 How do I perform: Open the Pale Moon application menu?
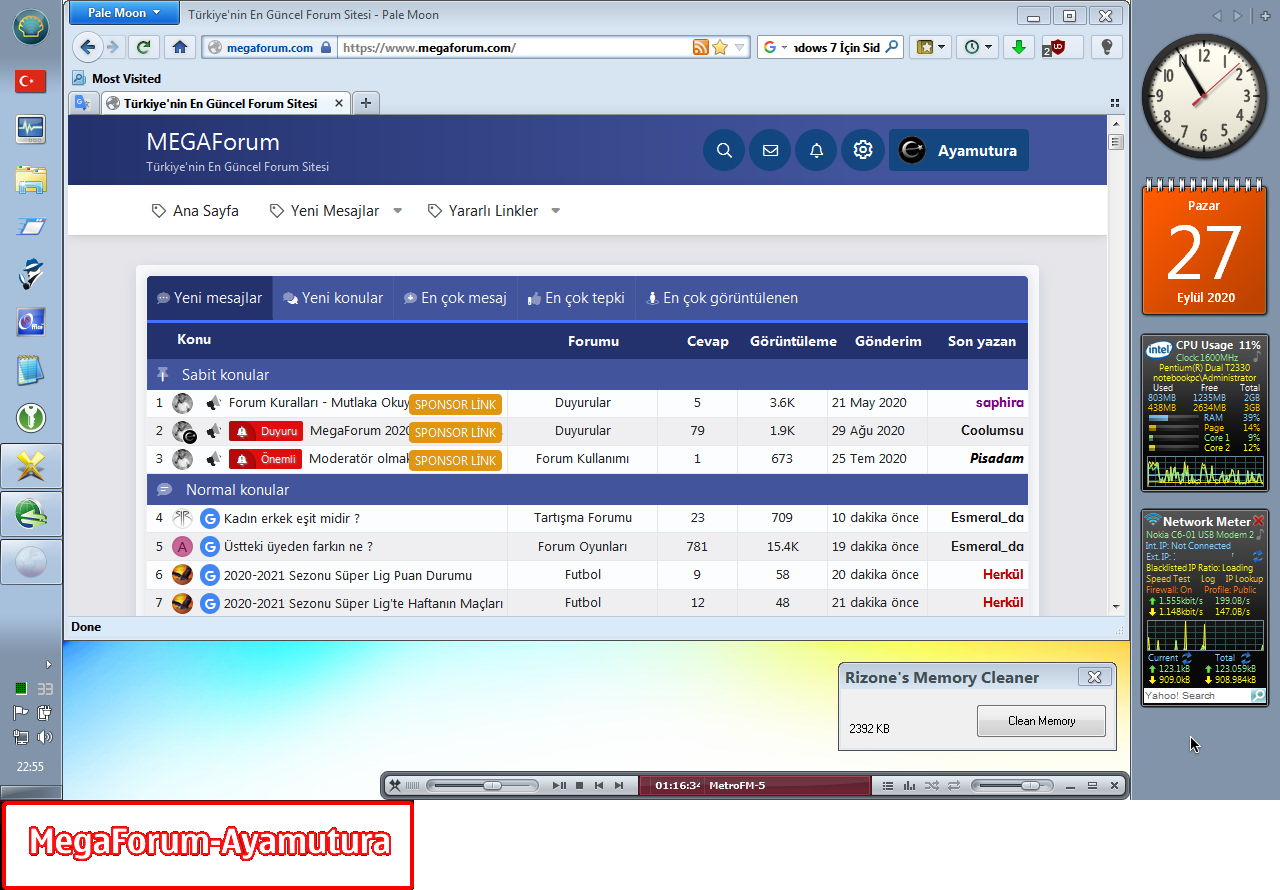125,13
